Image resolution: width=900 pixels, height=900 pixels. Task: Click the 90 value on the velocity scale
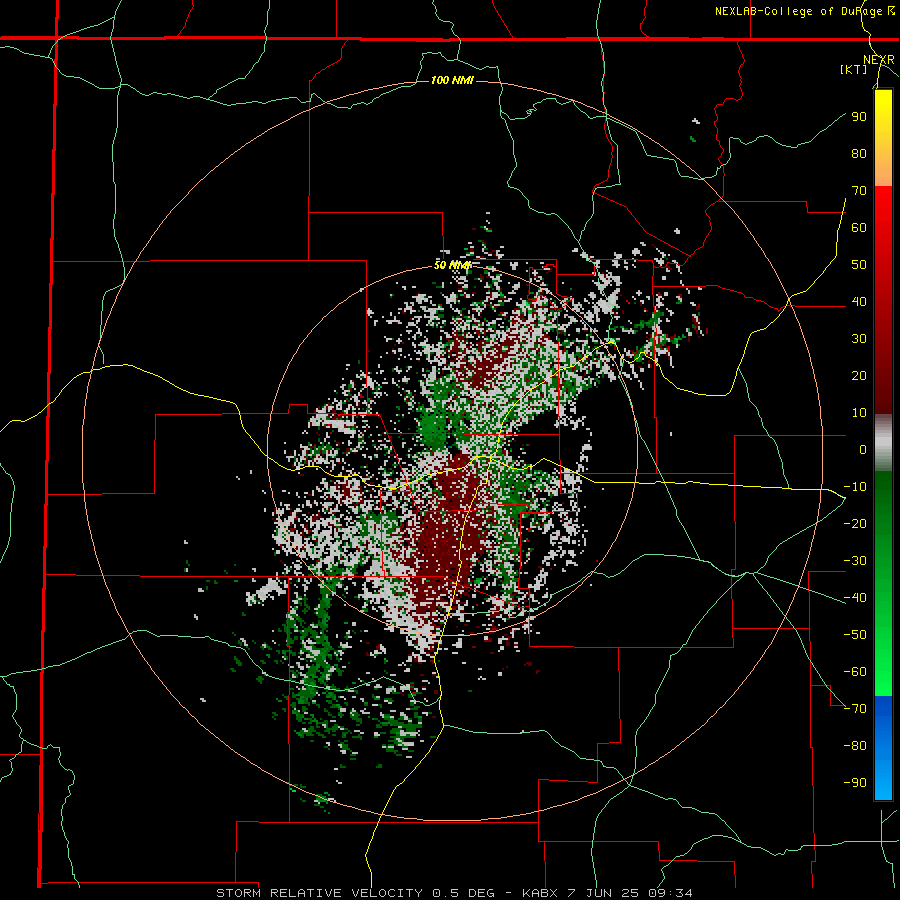(859, 117)
